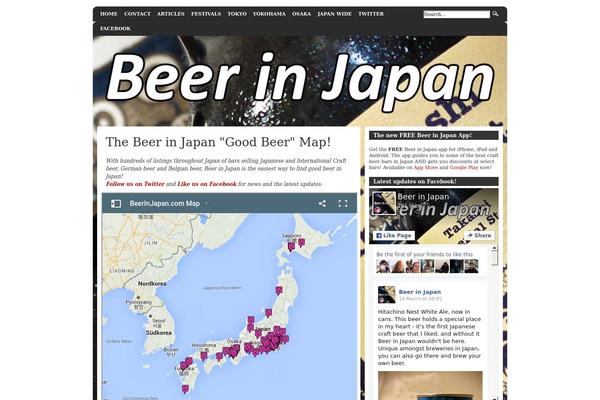The width and height of the screenshot is (600, 400).
Task: Click the Search input field
Action: 457,14
